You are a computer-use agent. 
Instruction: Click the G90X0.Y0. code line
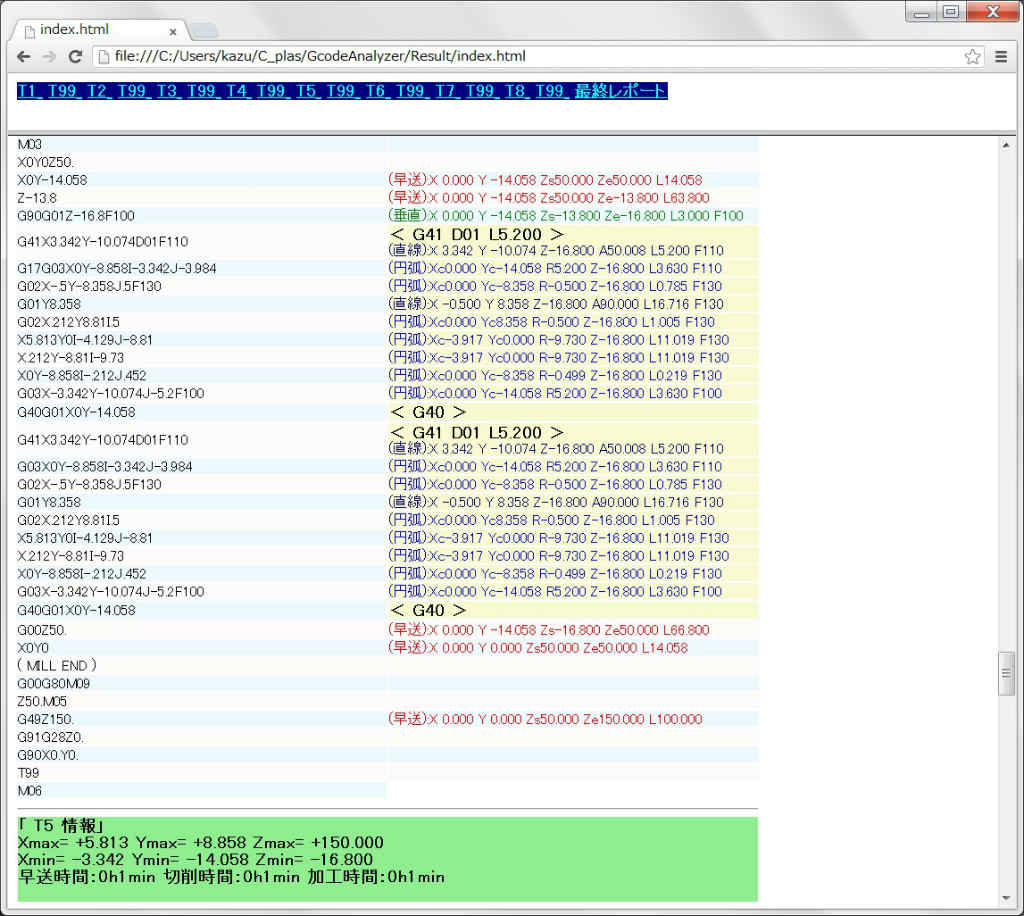[x=48, y=755]
